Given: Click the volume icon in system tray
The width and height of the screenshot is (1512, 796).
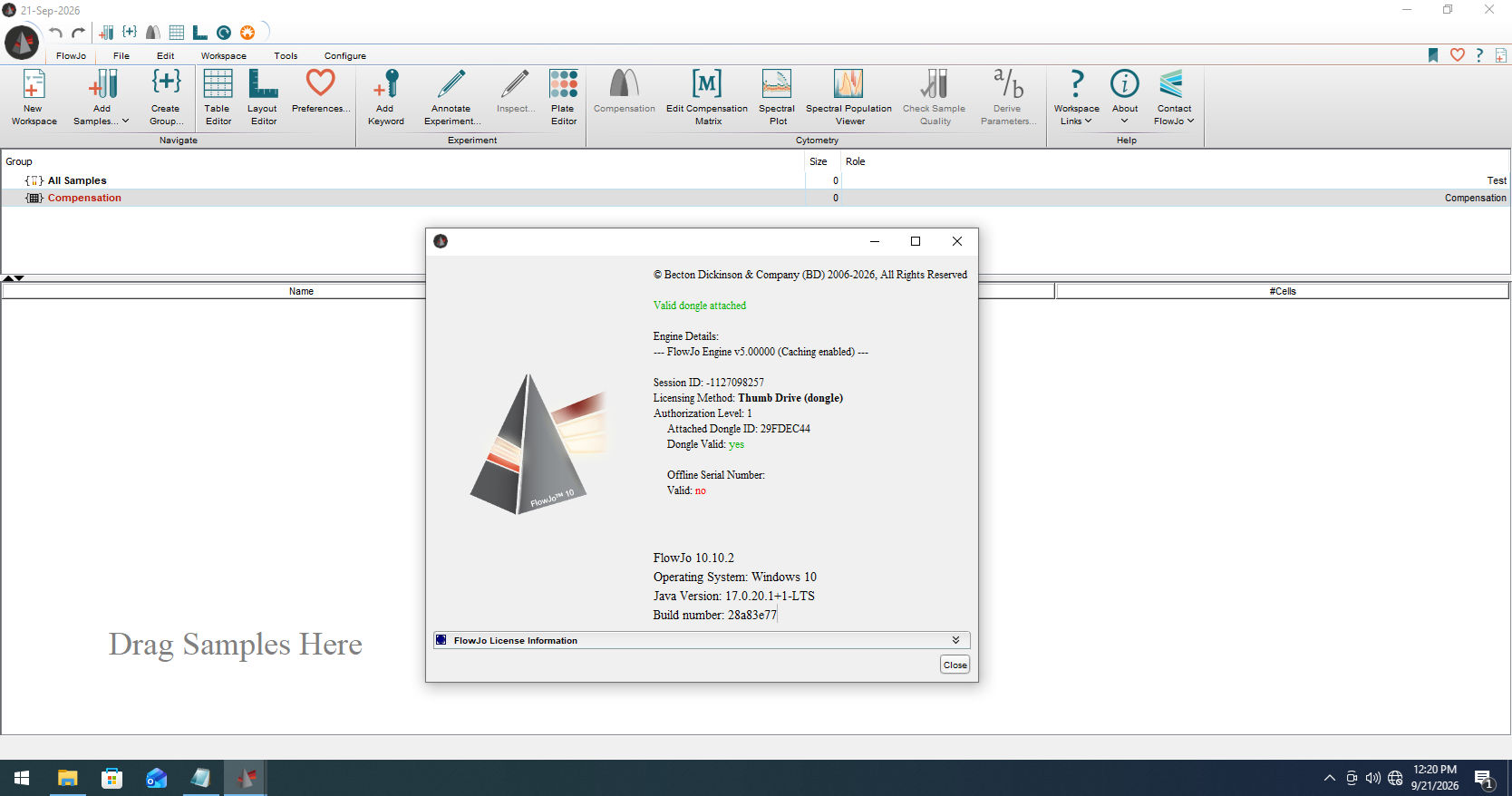Looking at the screenshot, I should [x=1373, y=778].
